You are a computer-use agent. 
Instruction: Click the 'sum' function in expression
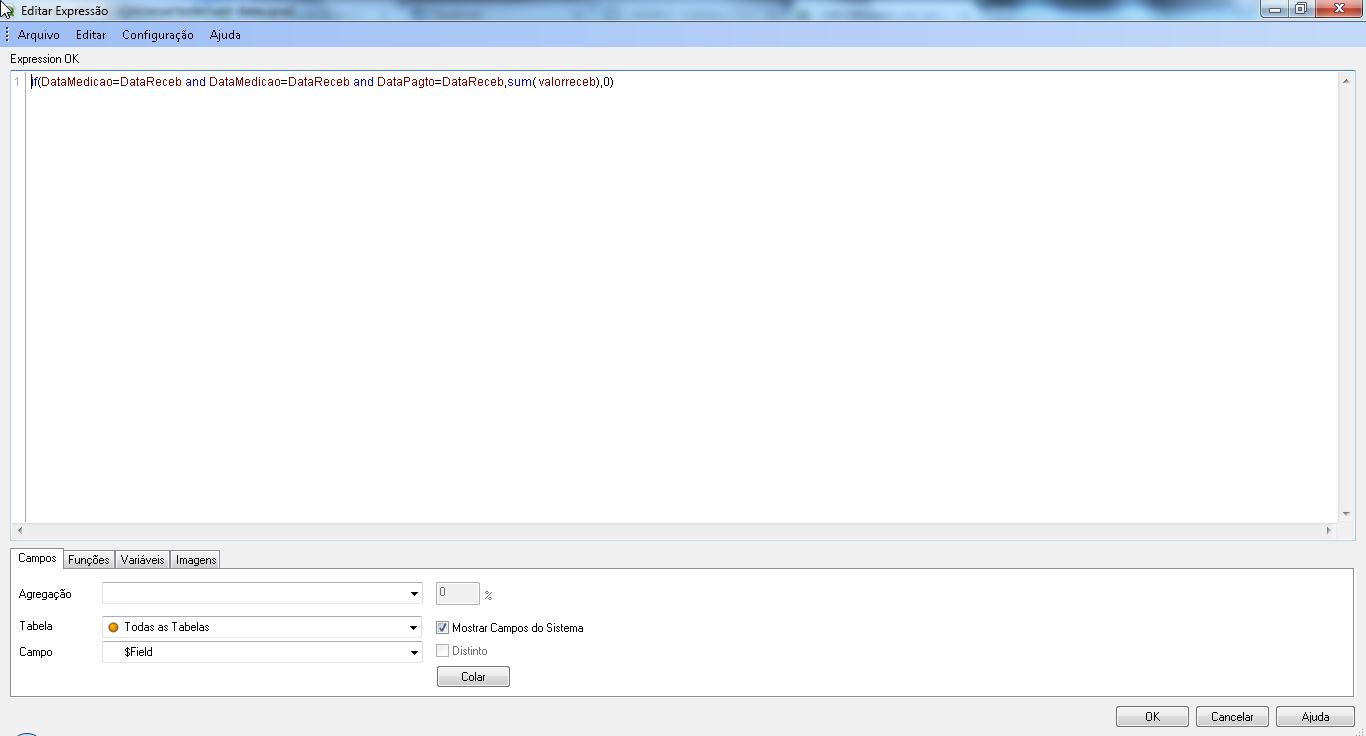click(x=518, y=82)
